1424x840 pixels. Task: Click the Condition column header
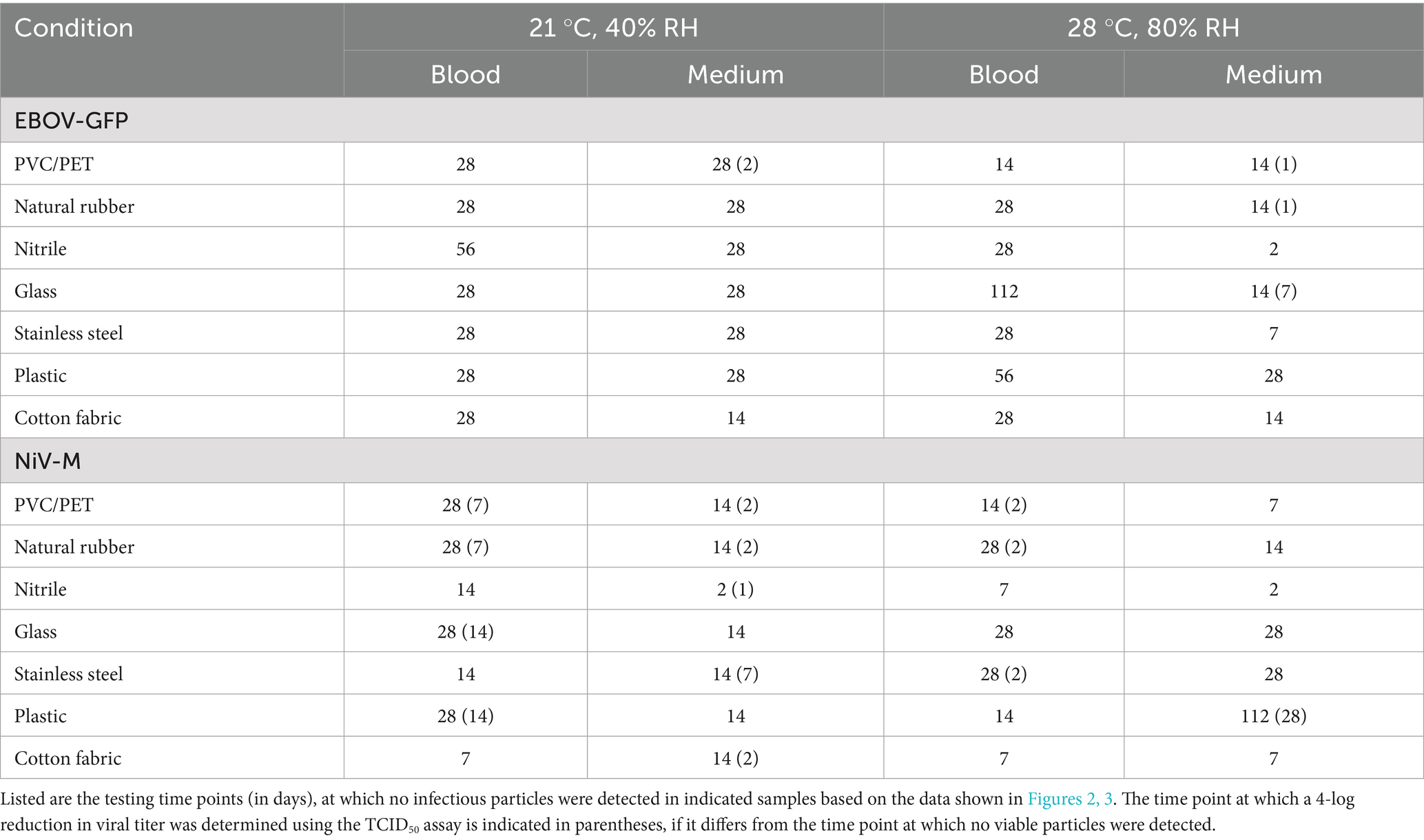point(74,28)
